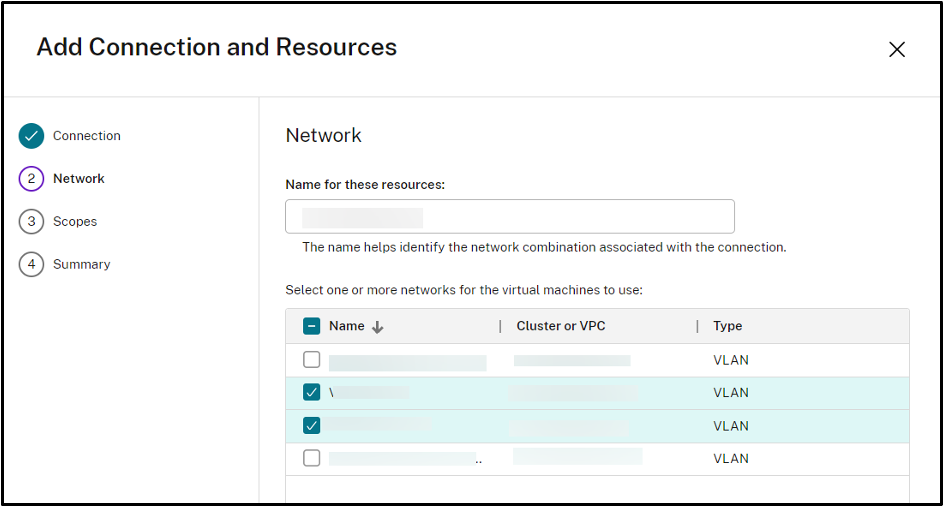Uncheck the second VLAN network row checkbox

311,393
